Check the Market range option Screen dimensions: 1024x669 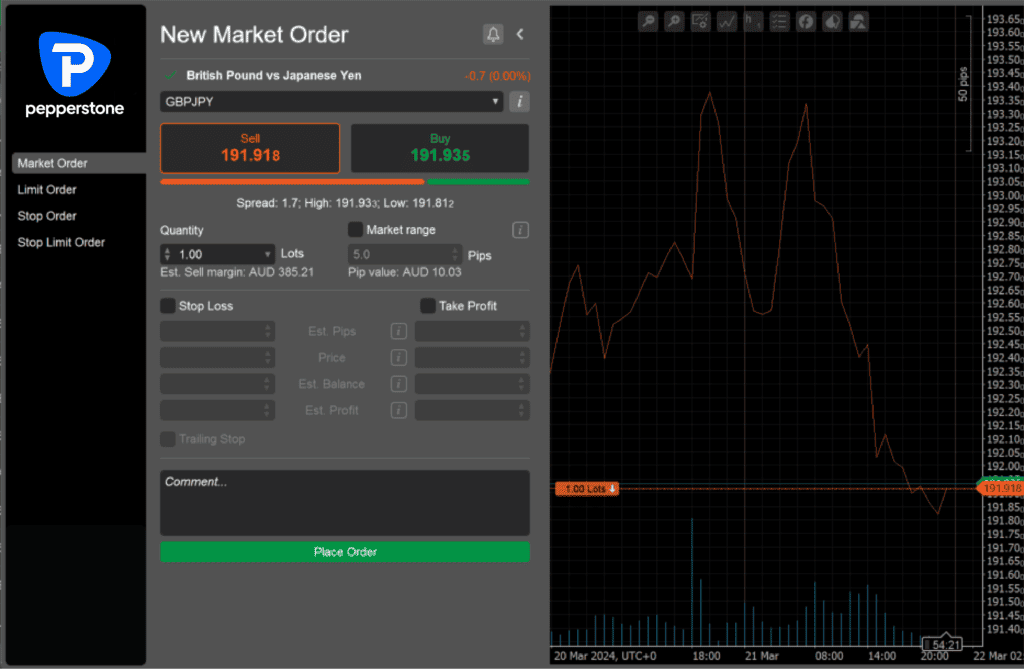355,229
